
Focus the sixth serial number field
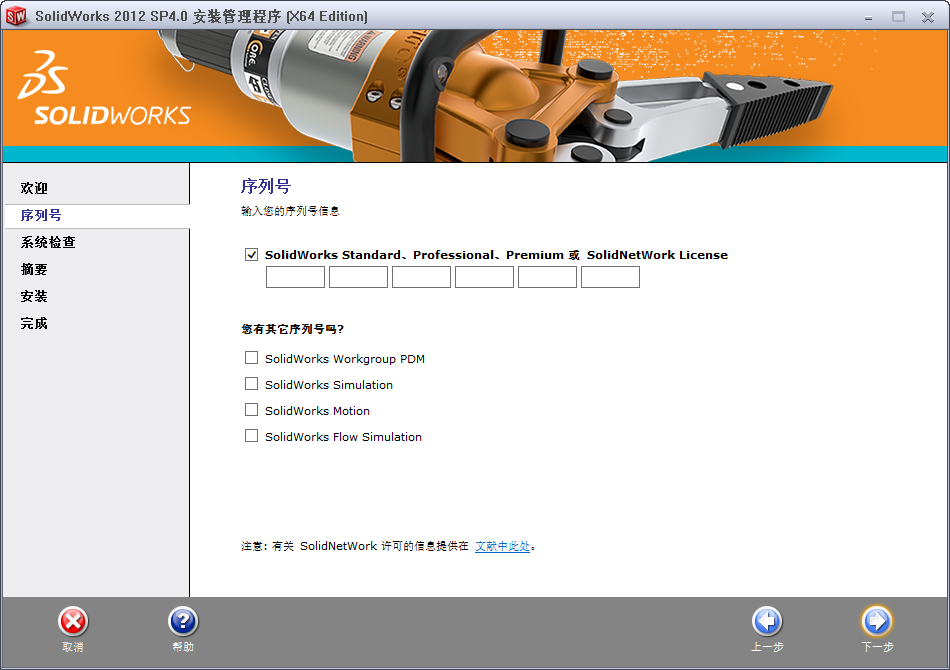tap(610, 277)
